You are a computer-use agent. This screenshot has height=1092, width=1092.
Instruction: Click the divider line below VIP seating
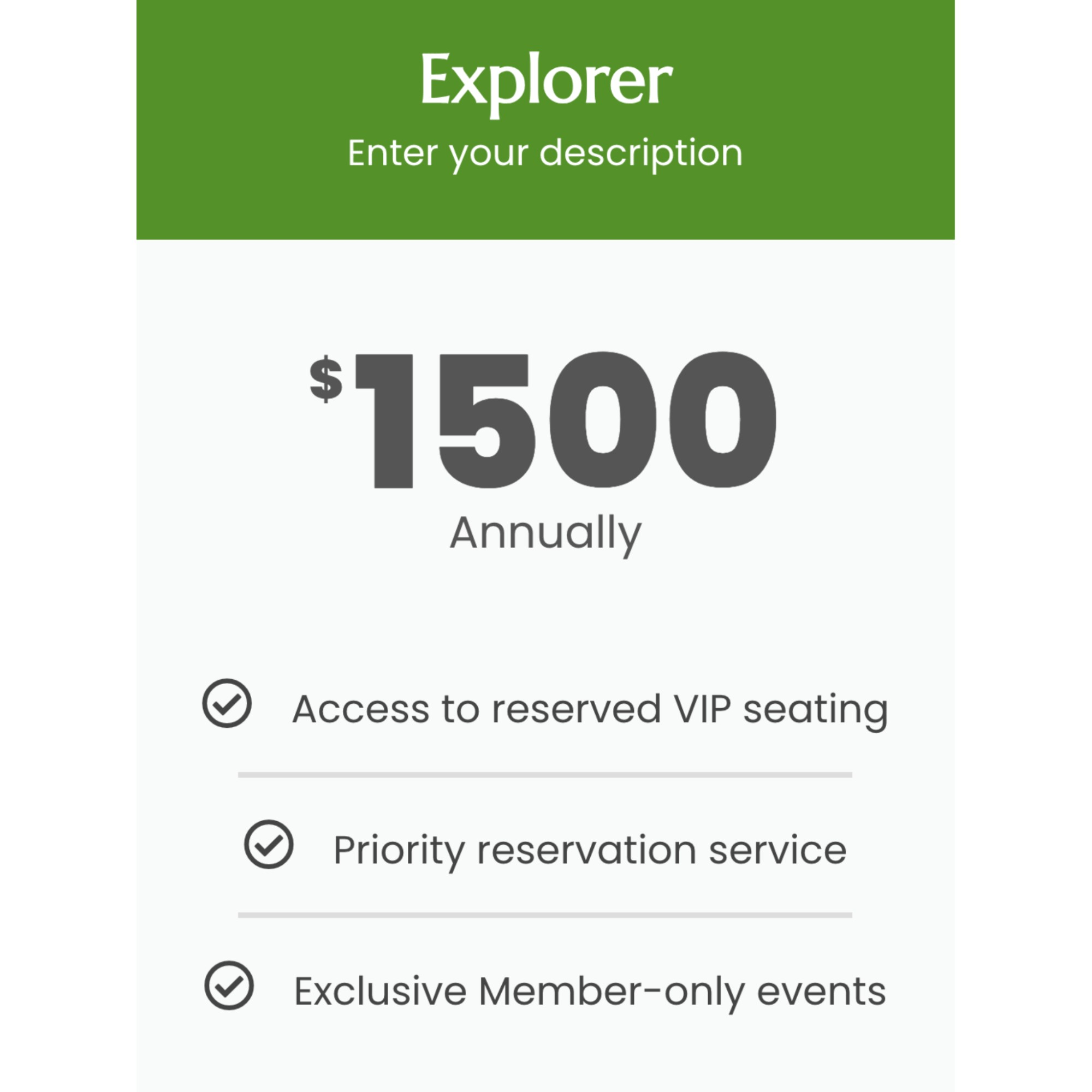point(545,775)
